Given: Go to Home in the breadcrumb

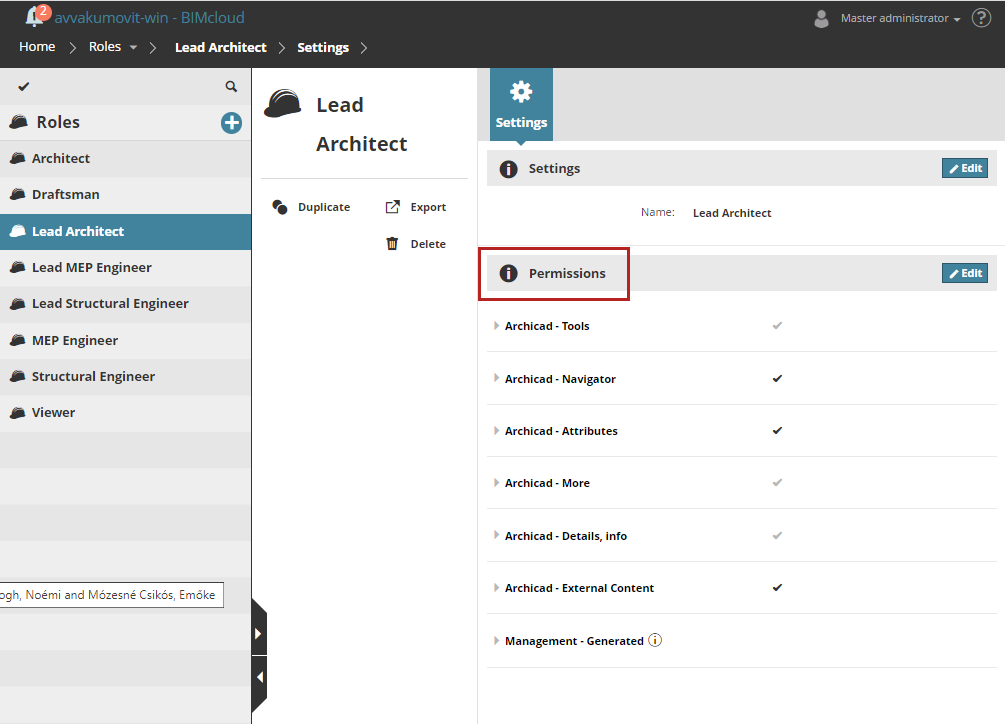Looking at the screenshot, I should click(37, 47).
